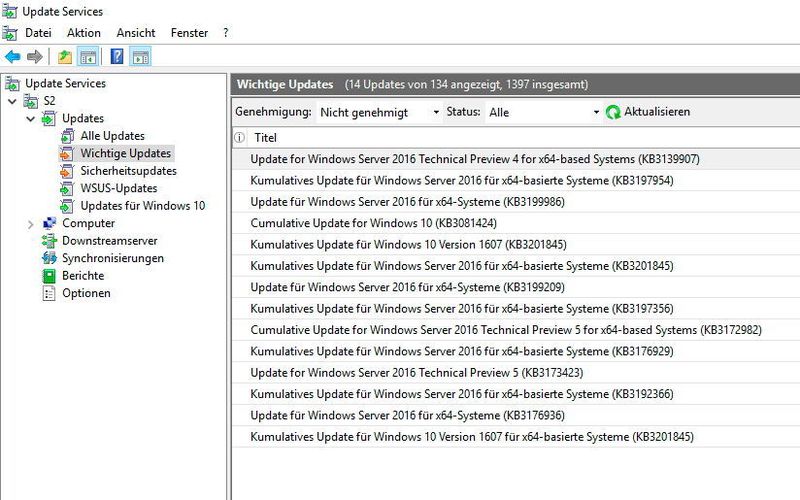Click the WSUS-Updates view icon
Screen dimensions: 800x500
[67, 189]
